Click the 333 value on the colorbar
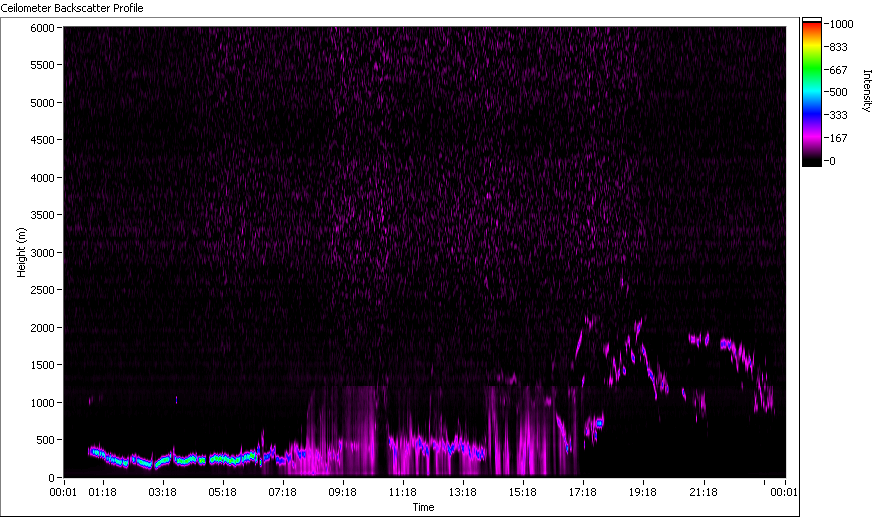This screenshot has height=517, width=876. point(839,115)
